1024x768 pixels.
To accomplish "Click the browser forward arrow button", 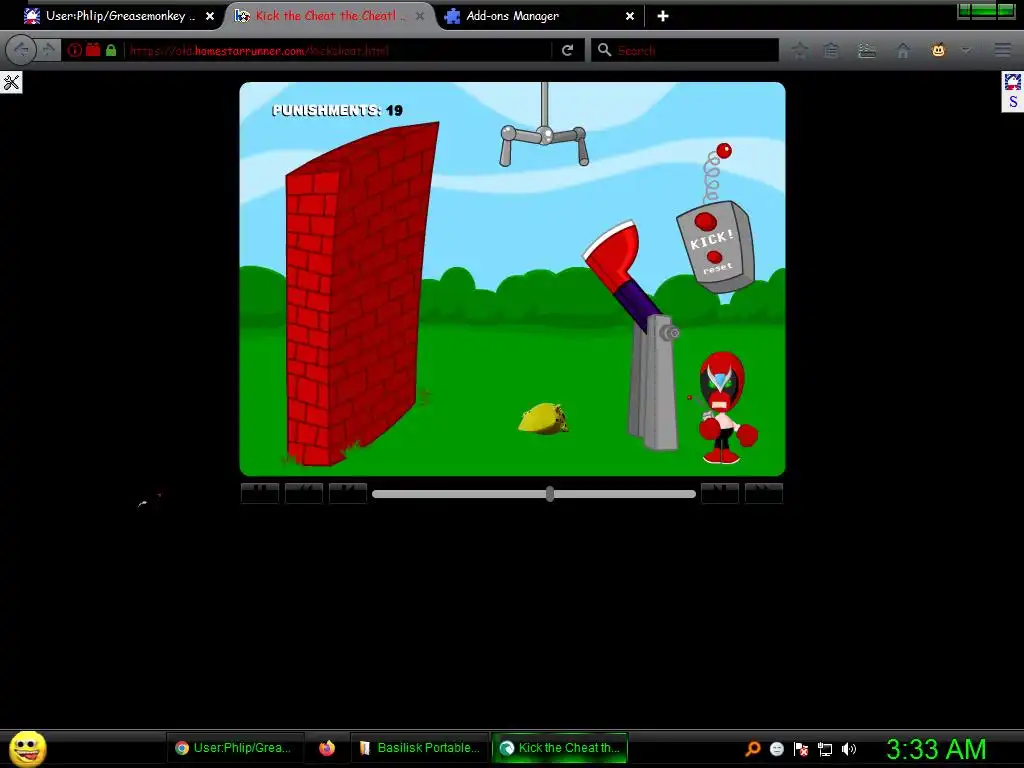I will click(48, 50).
